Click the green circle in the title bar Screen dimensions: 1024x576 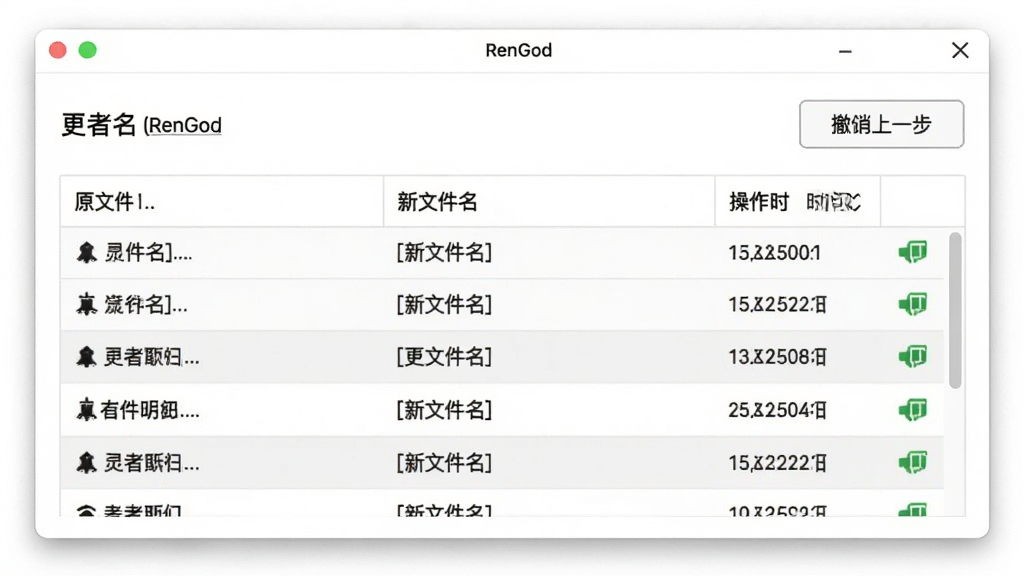point(88,50)
